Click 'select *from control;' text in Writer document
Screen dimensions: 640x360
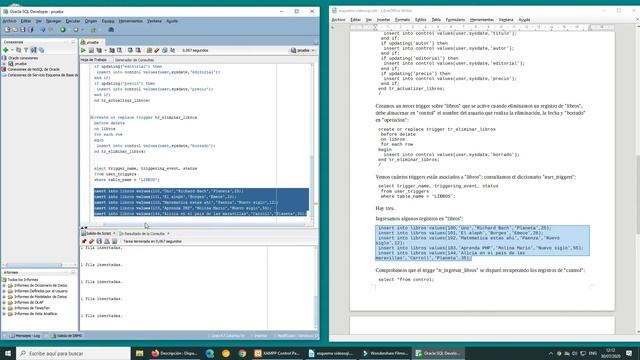(406, 280)
